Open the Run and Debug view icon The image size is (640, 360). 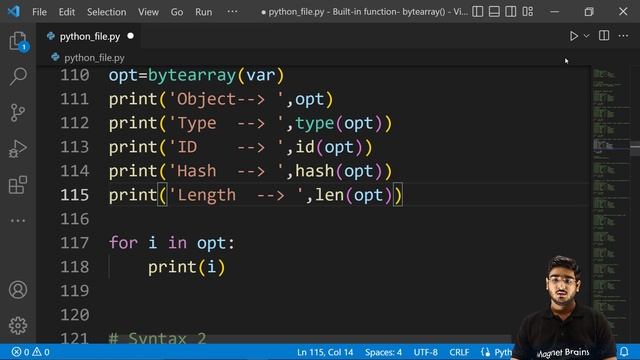click(x=18, y=149)
